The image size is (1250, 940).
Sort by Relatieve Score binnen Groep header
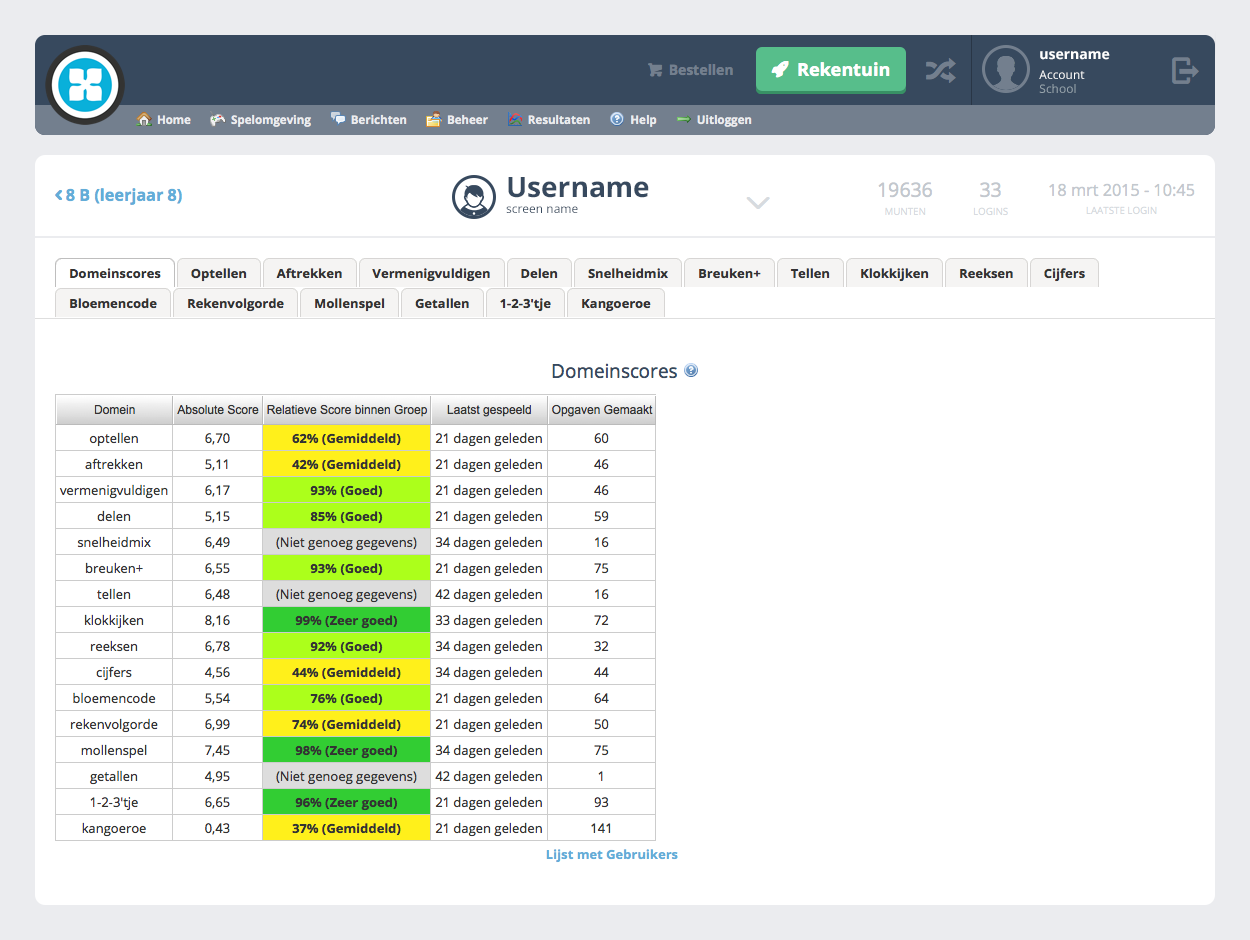[x=347, y=410]
